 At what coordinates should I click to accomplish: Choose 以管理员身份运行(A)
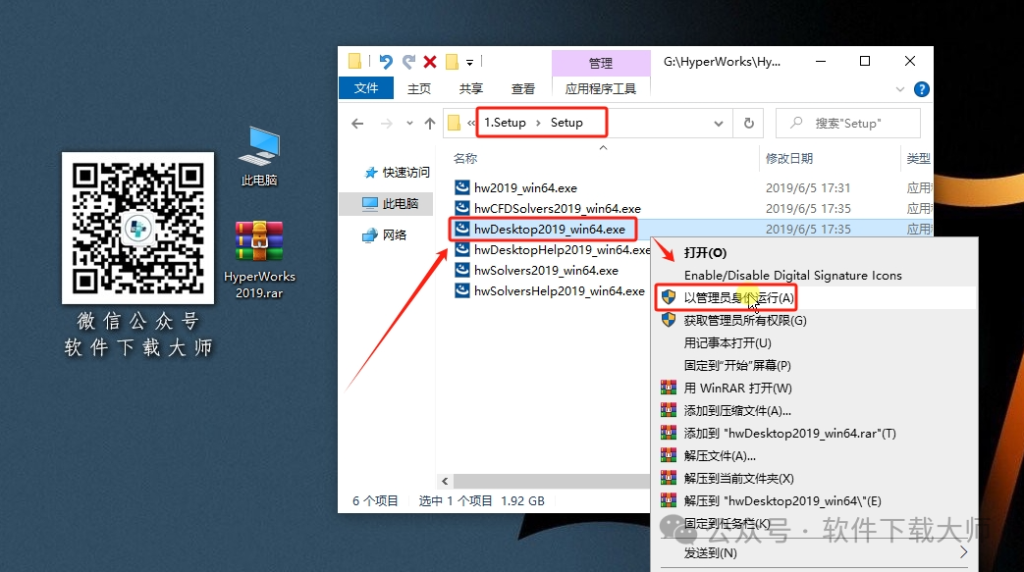(814, 298)
